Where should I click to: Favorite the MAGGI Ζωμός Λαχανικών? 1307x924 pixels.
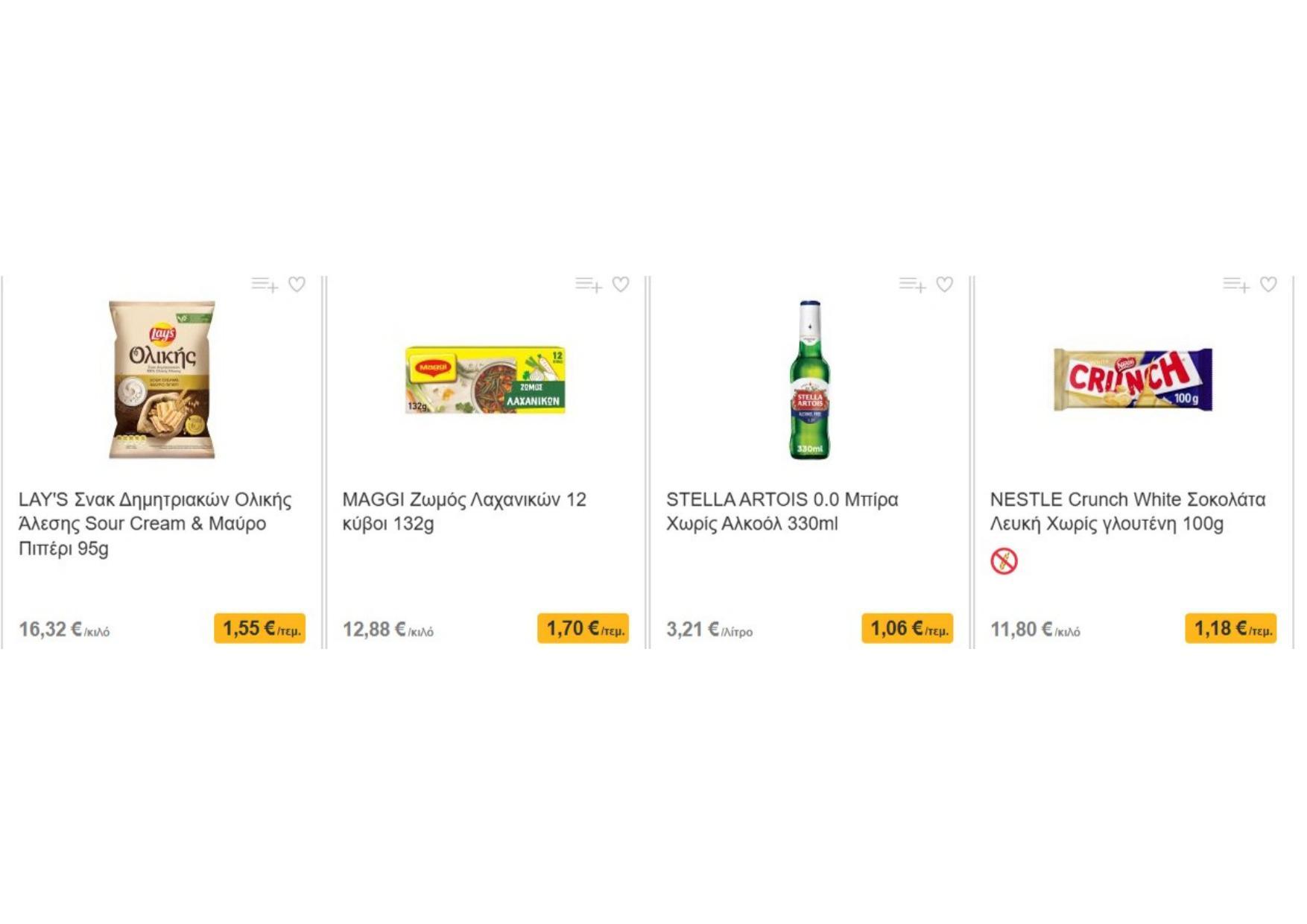[621, 285]
